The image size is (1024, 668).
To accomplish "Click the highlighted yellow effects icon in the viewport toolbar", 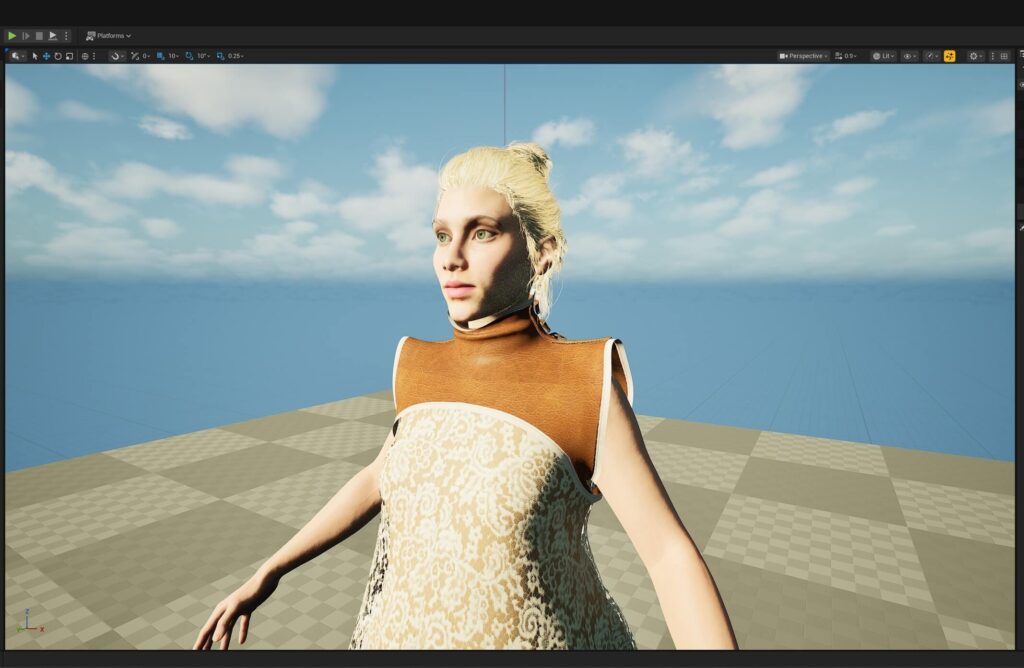I will coord(950,56).
